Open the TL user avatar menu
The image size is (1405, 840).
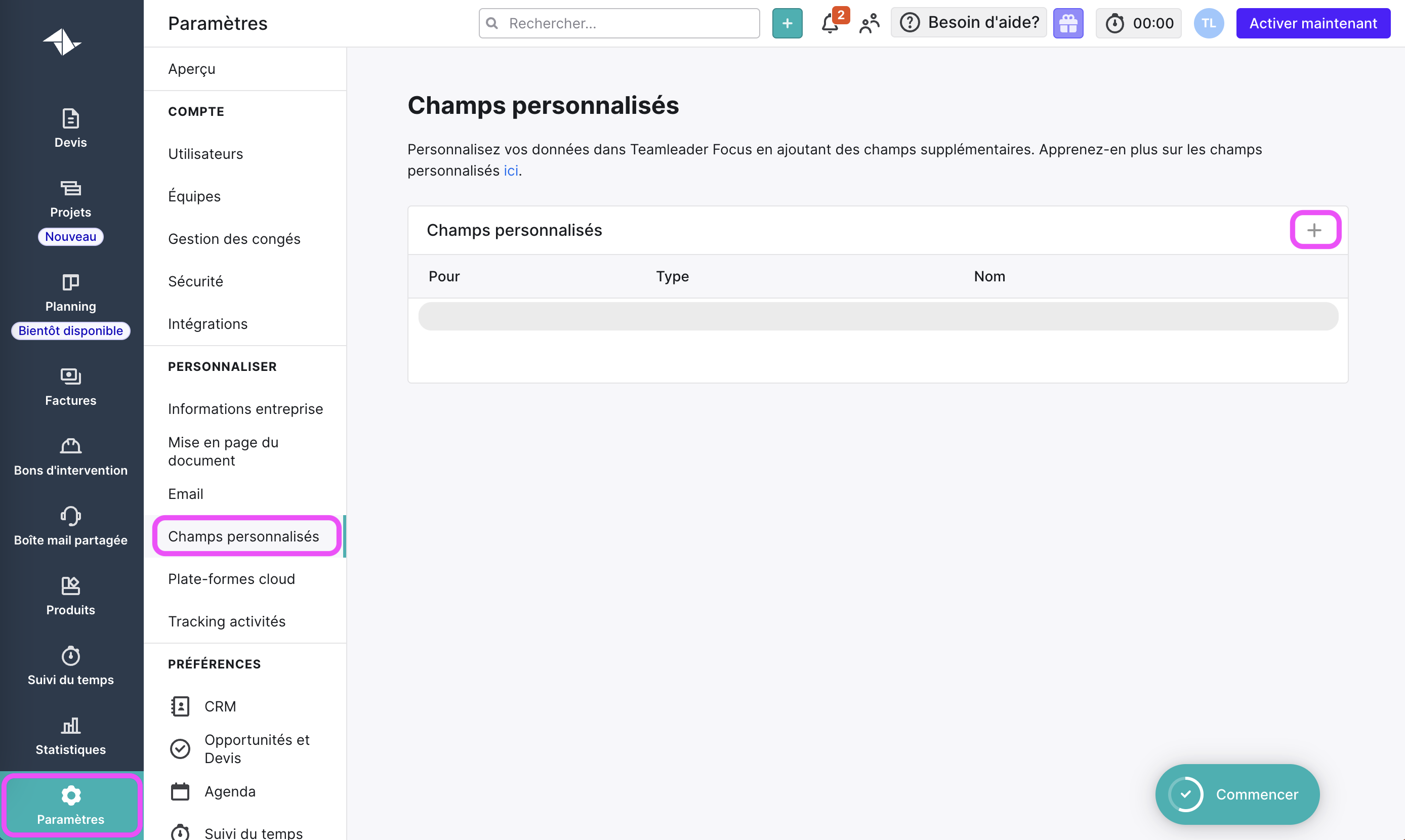coord(1209,23)
